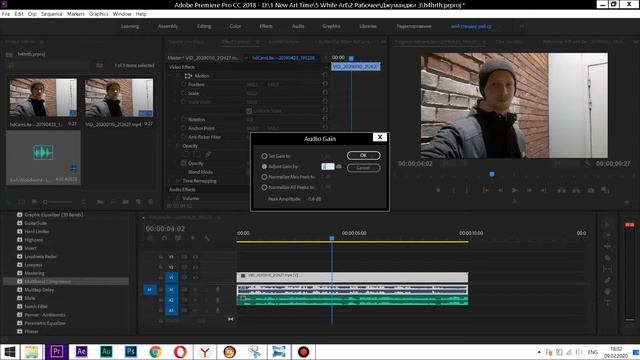Reset the Motion effect
This screenshot has width=640, height=360.
[325, 76]
